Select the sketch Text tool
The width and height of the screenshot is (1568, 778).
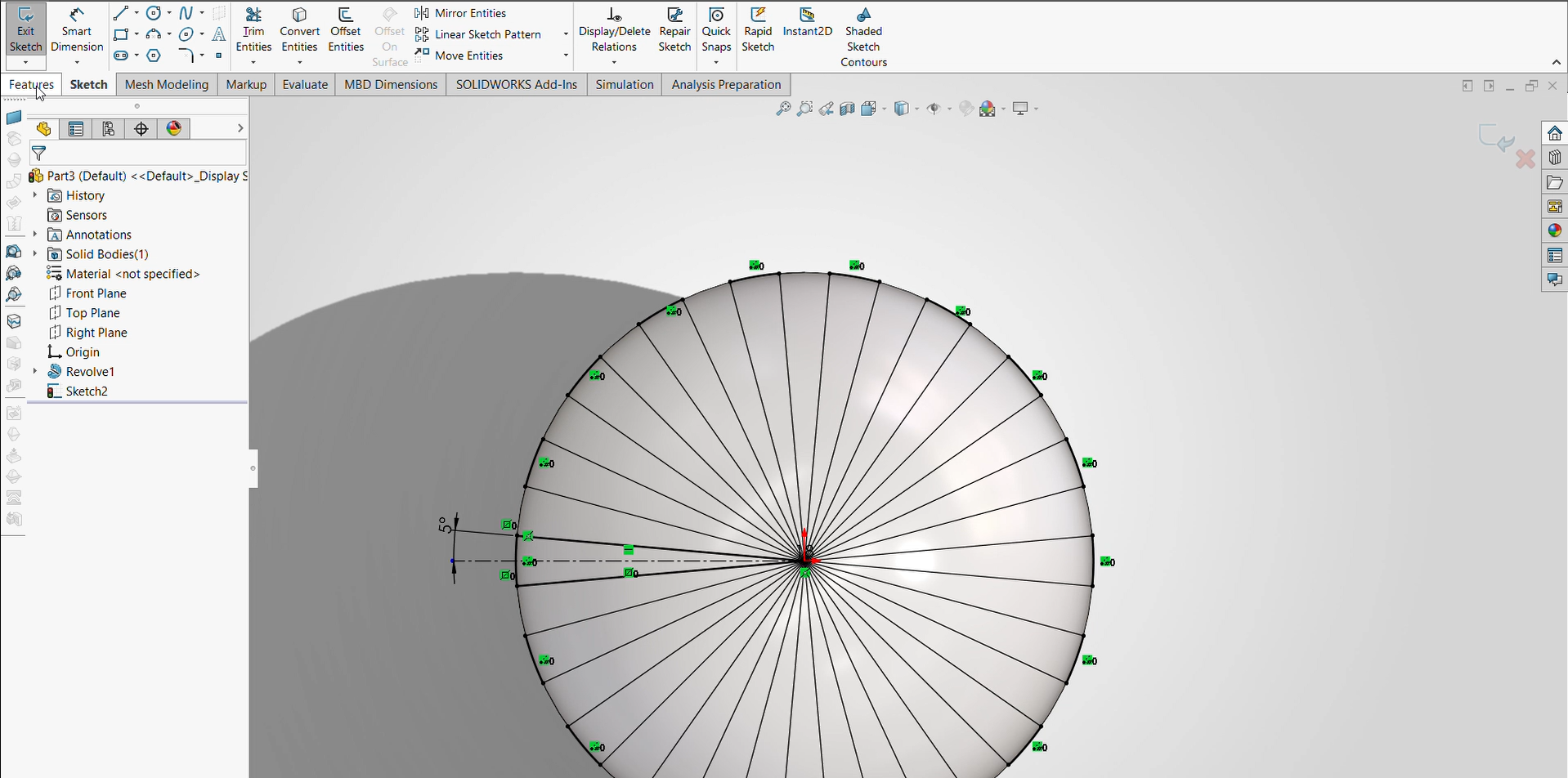click(218, 34)
